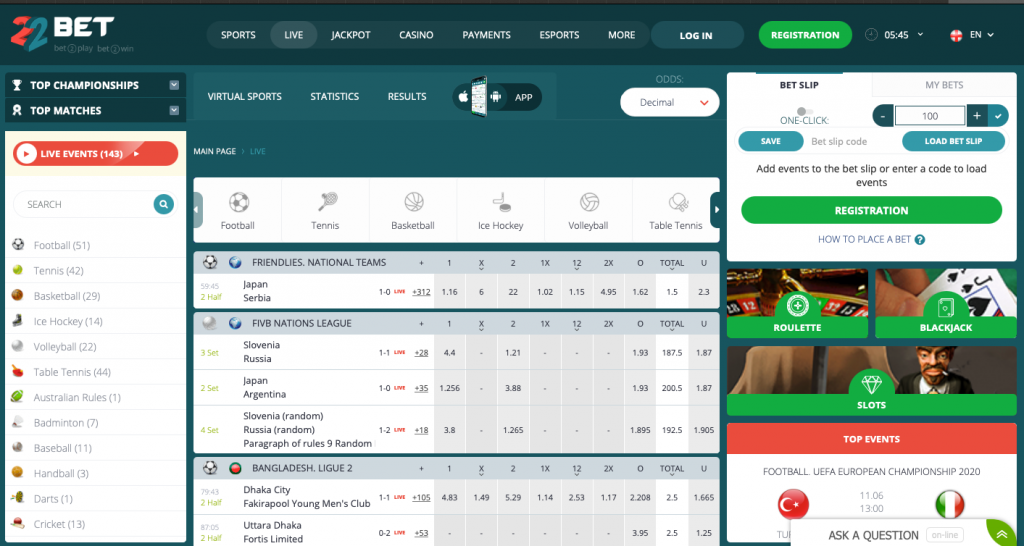Expand +35 markets for Japan Argentina
Screen dimensions: 1024x546
421,388
